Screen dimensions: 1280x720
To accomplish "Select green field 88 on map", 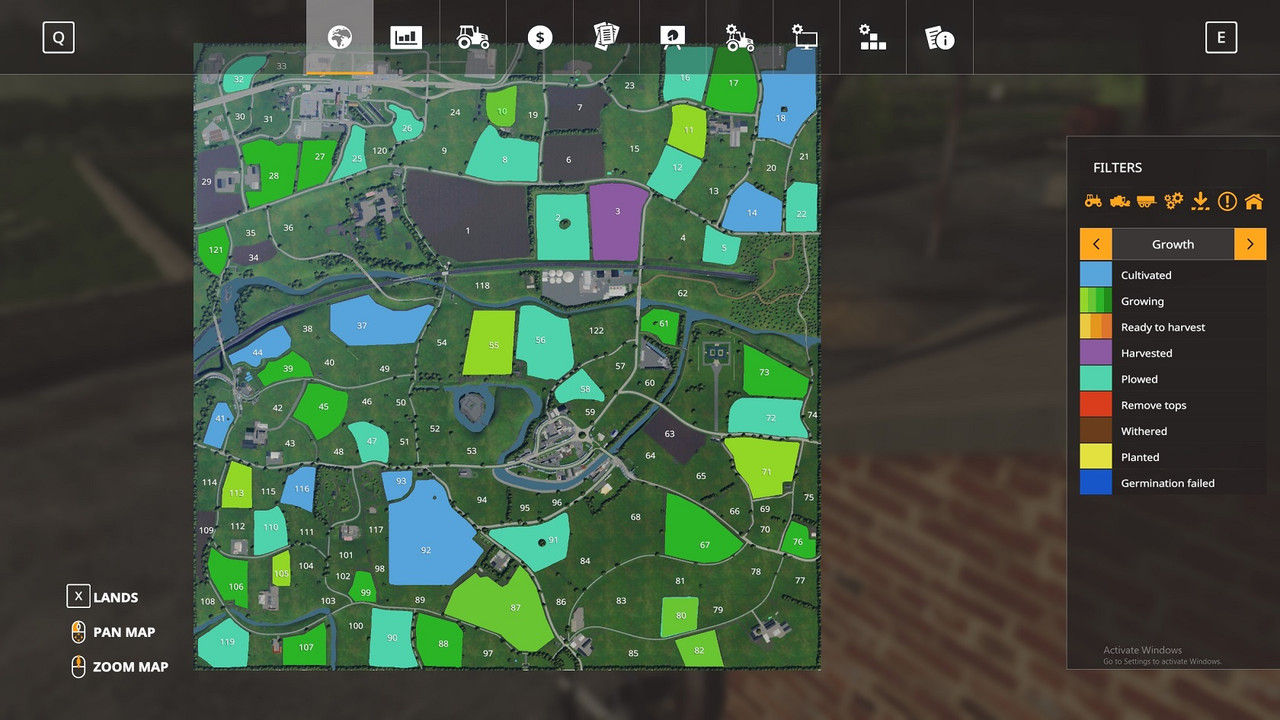I will (x=440, y=640).
